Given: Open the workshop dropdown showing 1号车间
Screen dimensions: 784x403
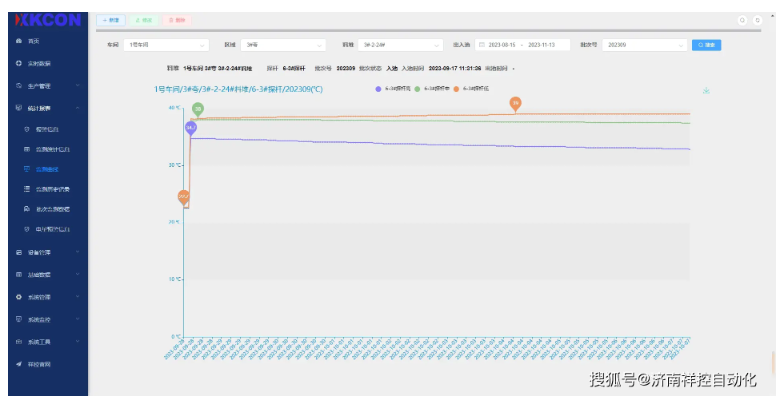Looking at the screenshot, I should (x=166, y=45).
